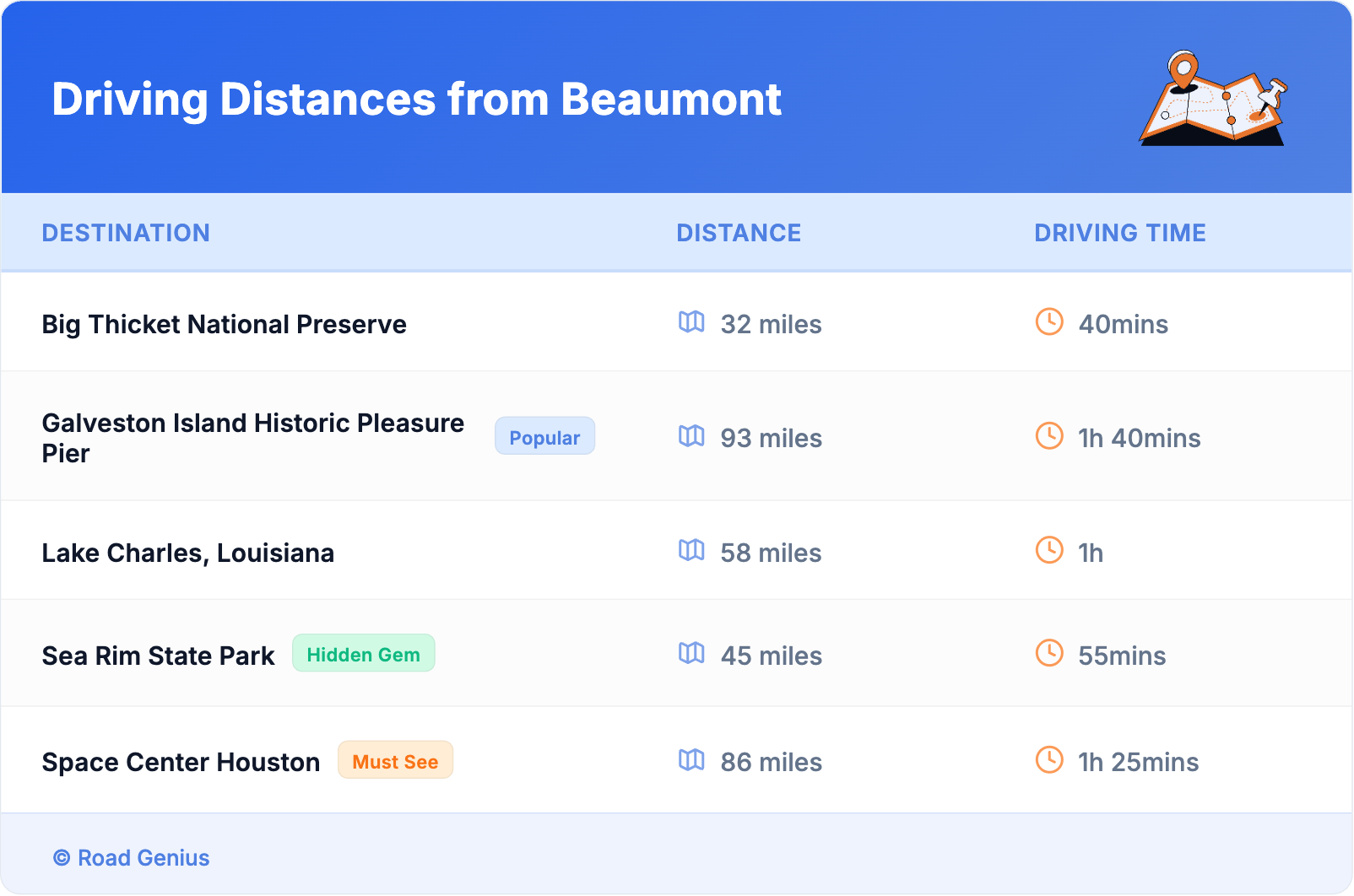
Task: Click the clock icon next to 1h 40mins
Action: (x=1049, y=436)
